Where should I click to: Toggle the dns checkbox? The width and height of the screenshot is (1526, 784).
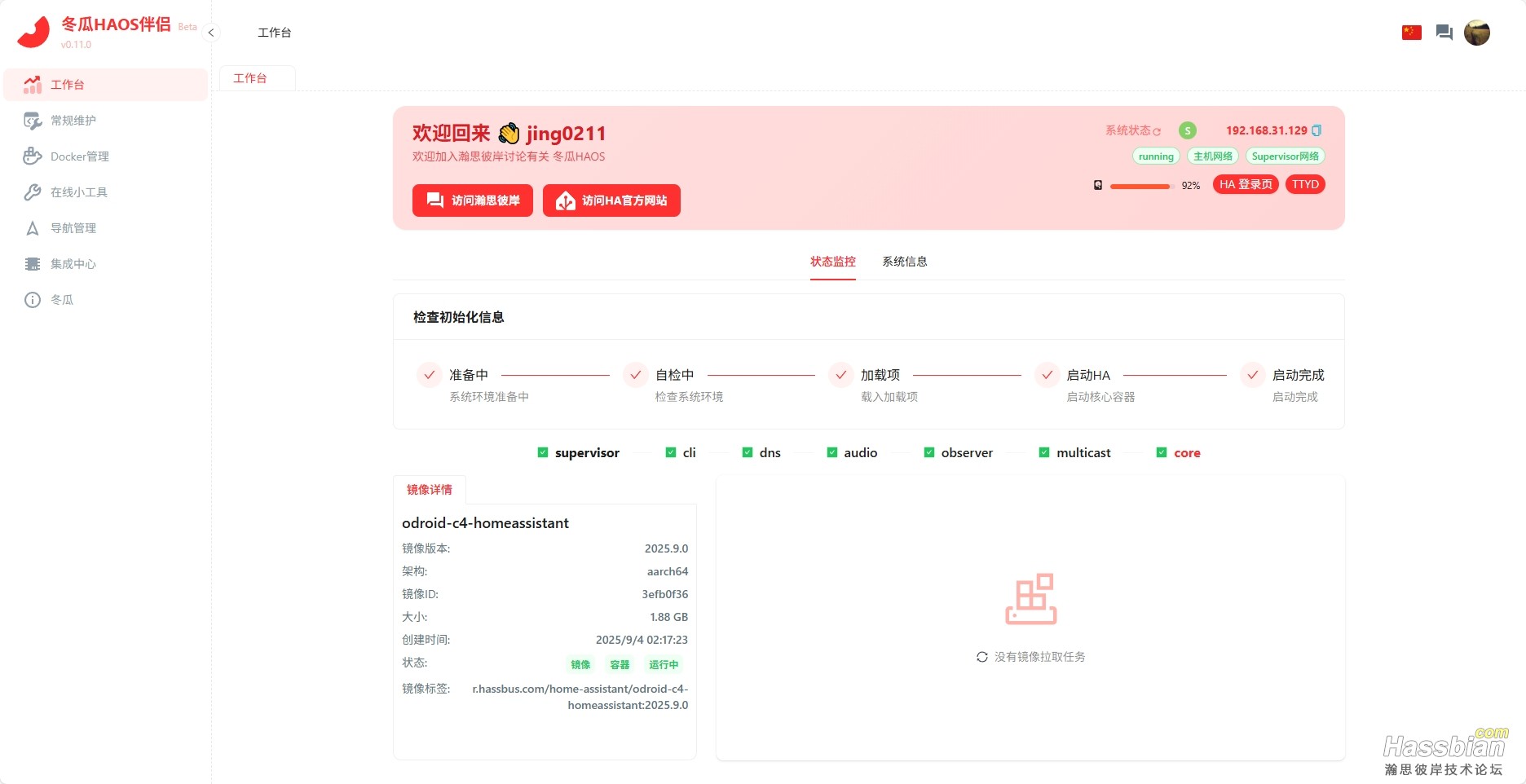coord(748,452)
